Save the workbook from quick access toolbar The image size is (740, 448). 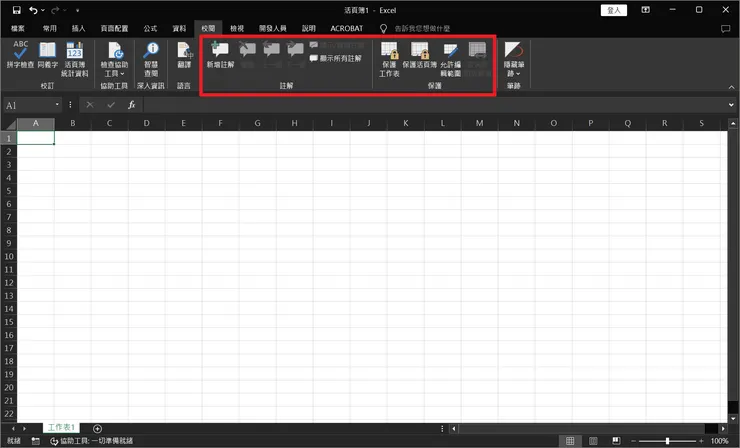coord(17,10)
